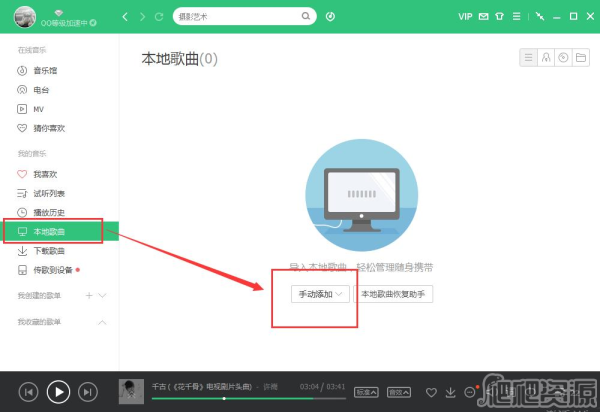This screenshot has width=600, height=412.
Task: Collapse the 我创建的歌单 section chevron
Action: (x=102, y=295)
